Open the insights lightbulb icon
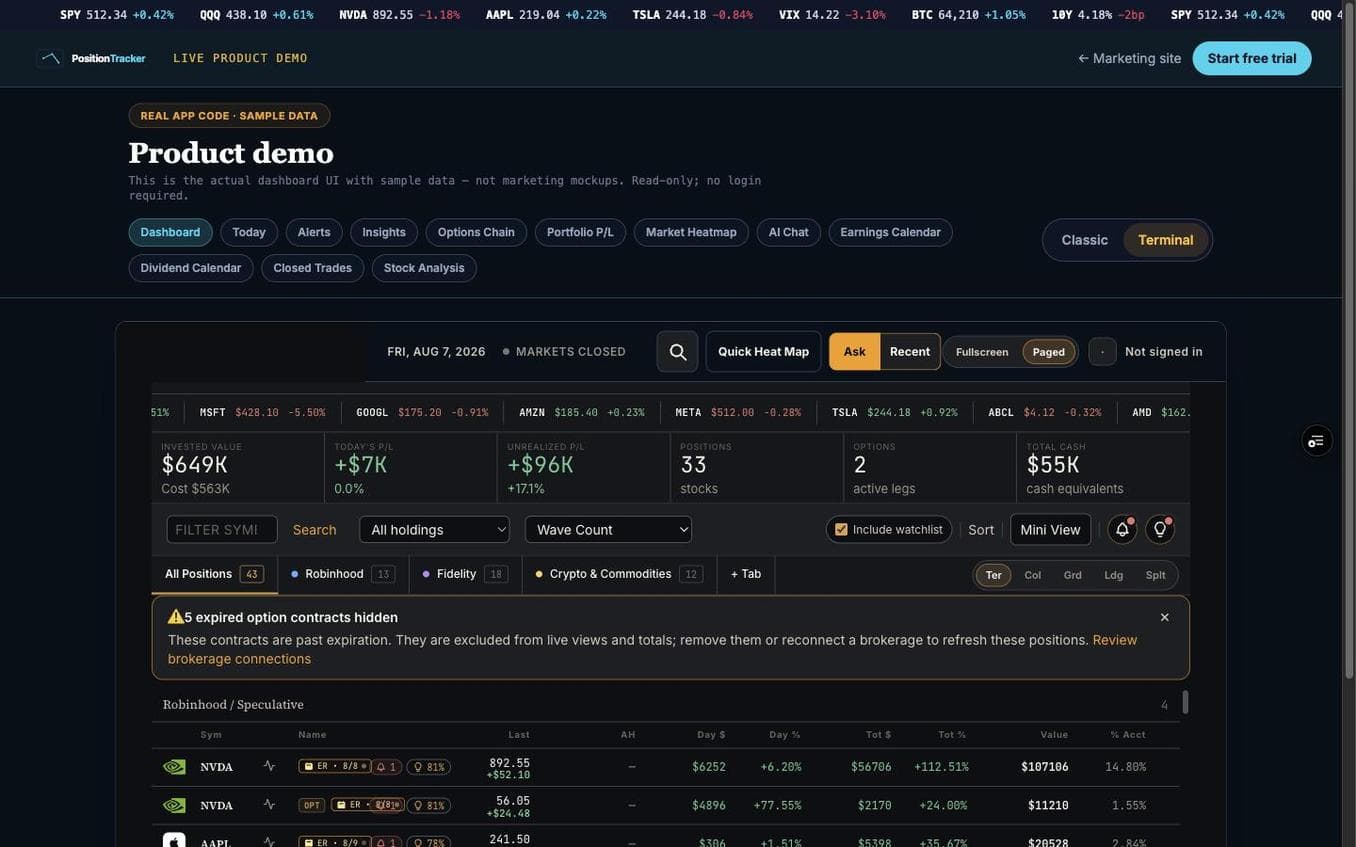Viewport: 1356px width, 847px height. pos(1160,529)
